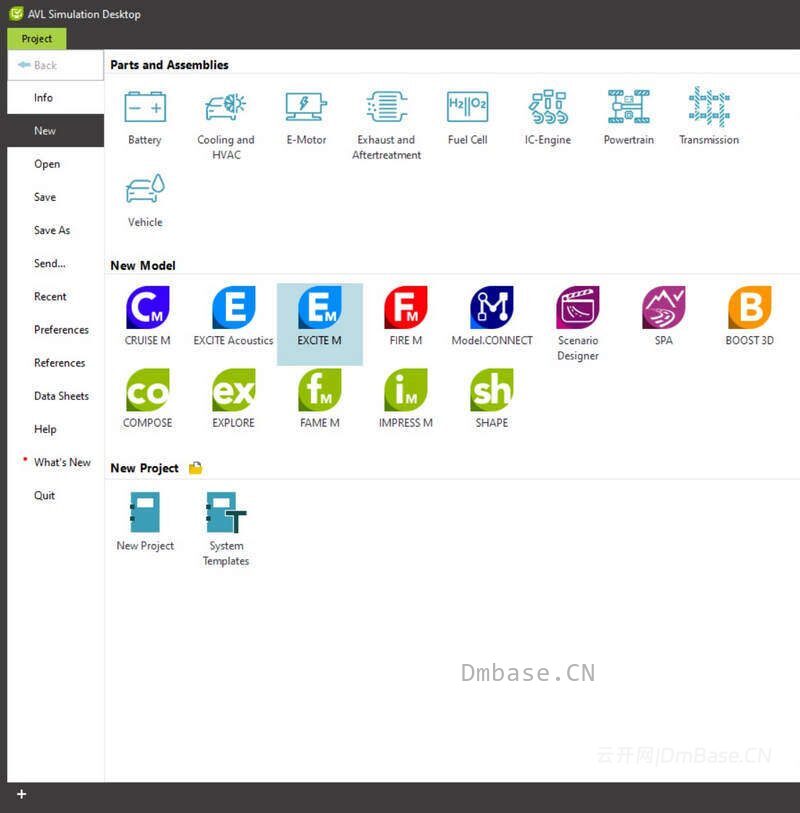The width and height of the screenshot is (800, 813).
Task: Show Recent projects
Action: tap(55, 297)
